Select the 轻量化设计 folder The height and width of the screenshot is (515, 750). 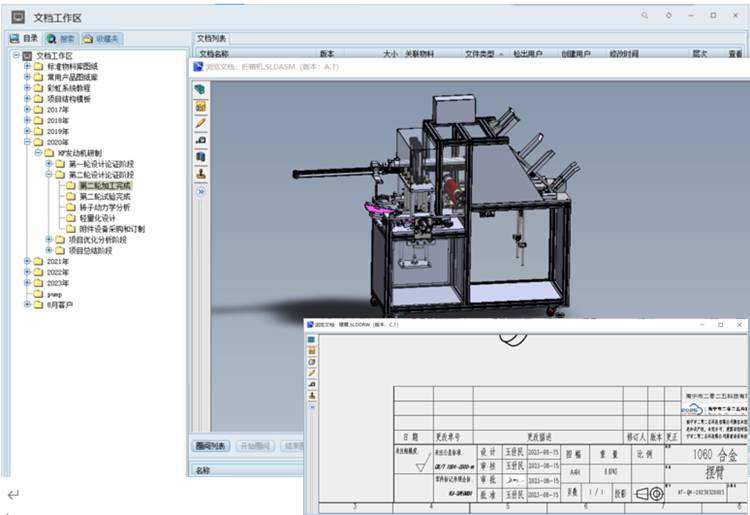(97, 218)
